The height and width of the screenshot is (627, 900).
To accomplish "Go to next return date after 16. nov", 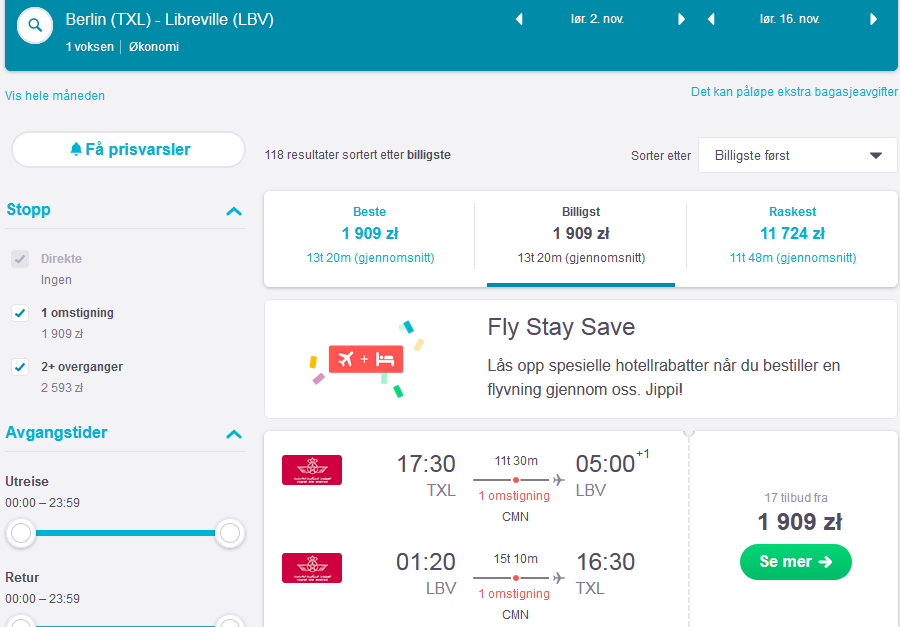I will click(874, 20).
